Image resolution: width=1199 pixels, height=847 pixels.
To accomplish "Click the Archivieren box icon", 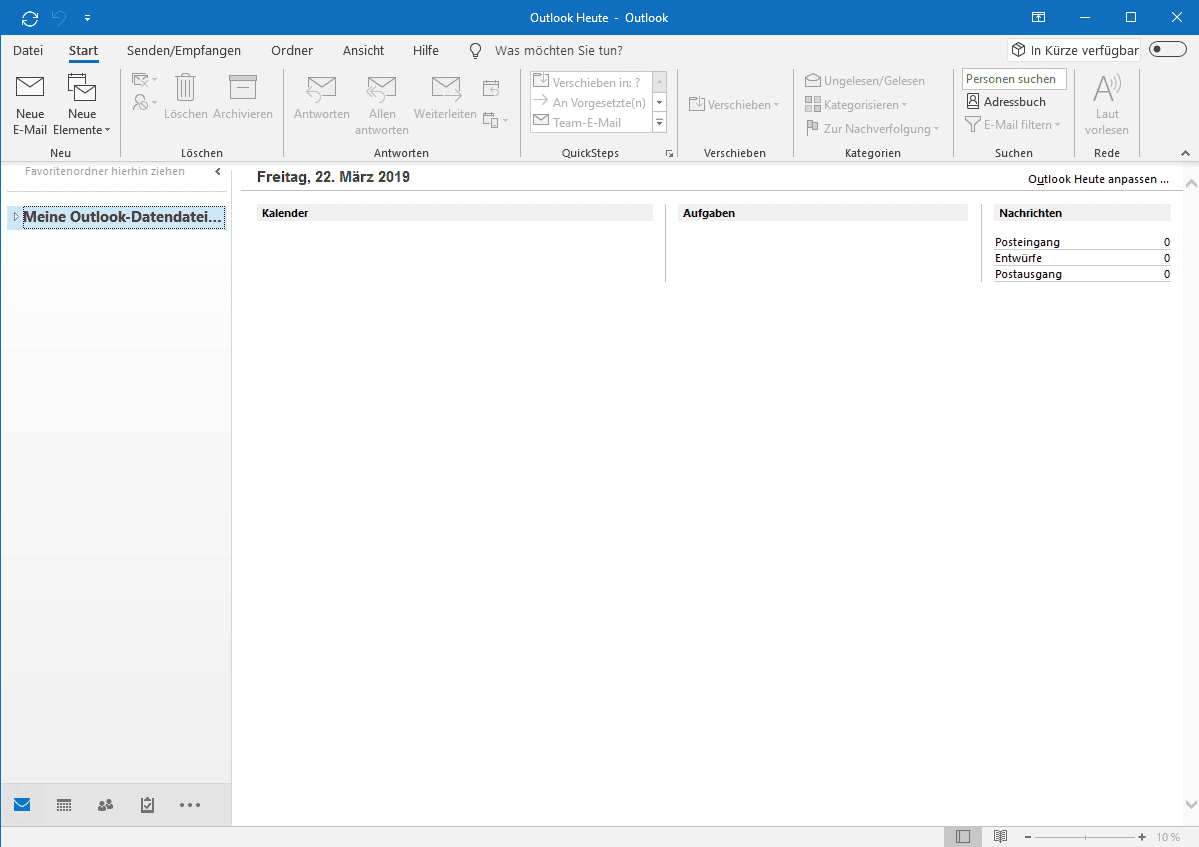I will (242, 87).
